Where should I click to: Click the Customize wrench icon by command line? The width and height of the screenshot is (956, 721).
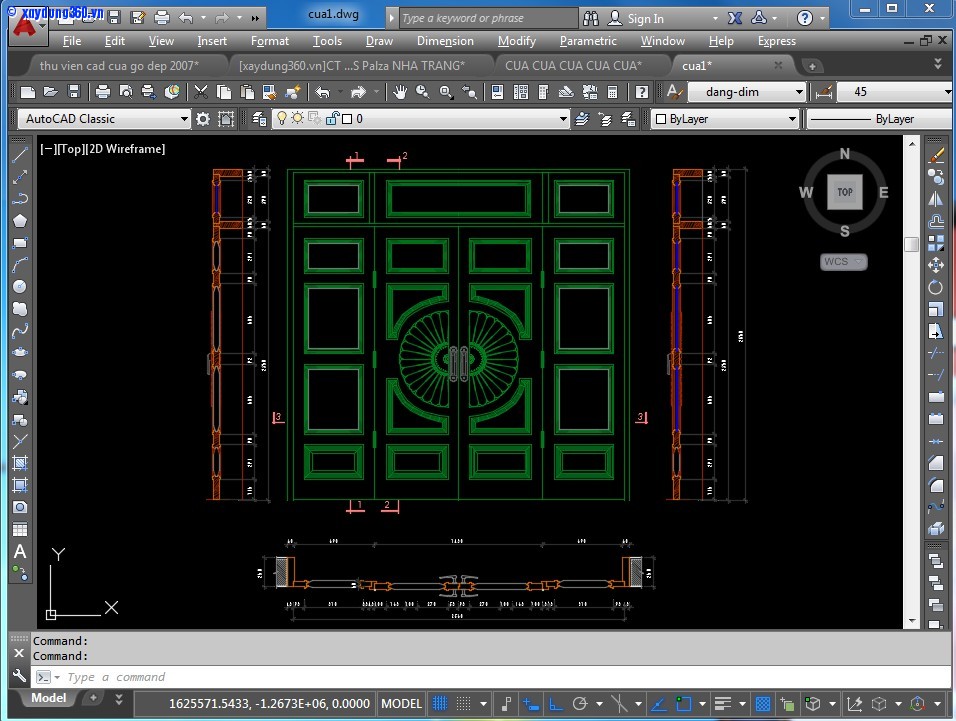pyautogui.click(x=19, y=677)
